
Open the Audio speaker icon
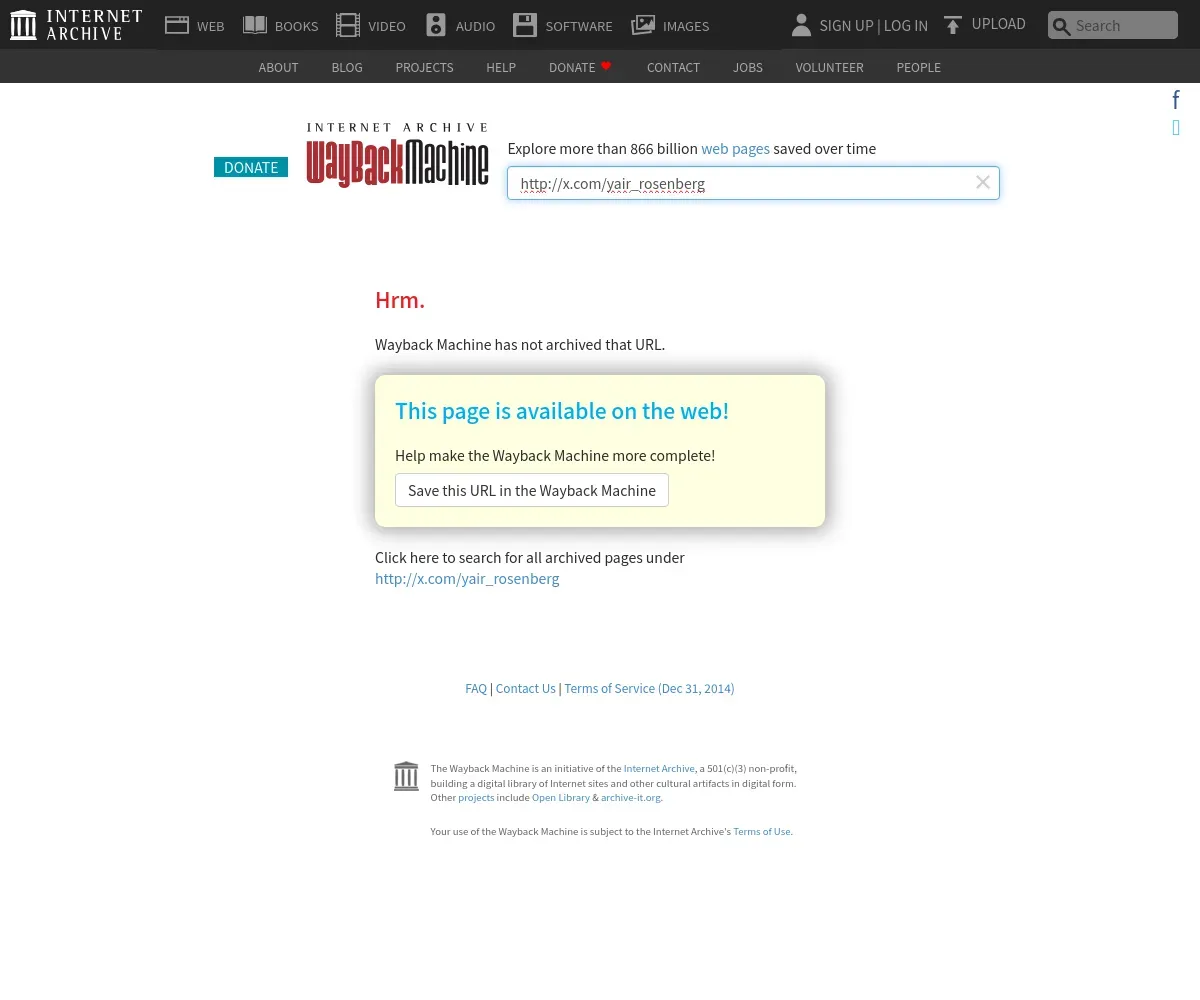436,25
